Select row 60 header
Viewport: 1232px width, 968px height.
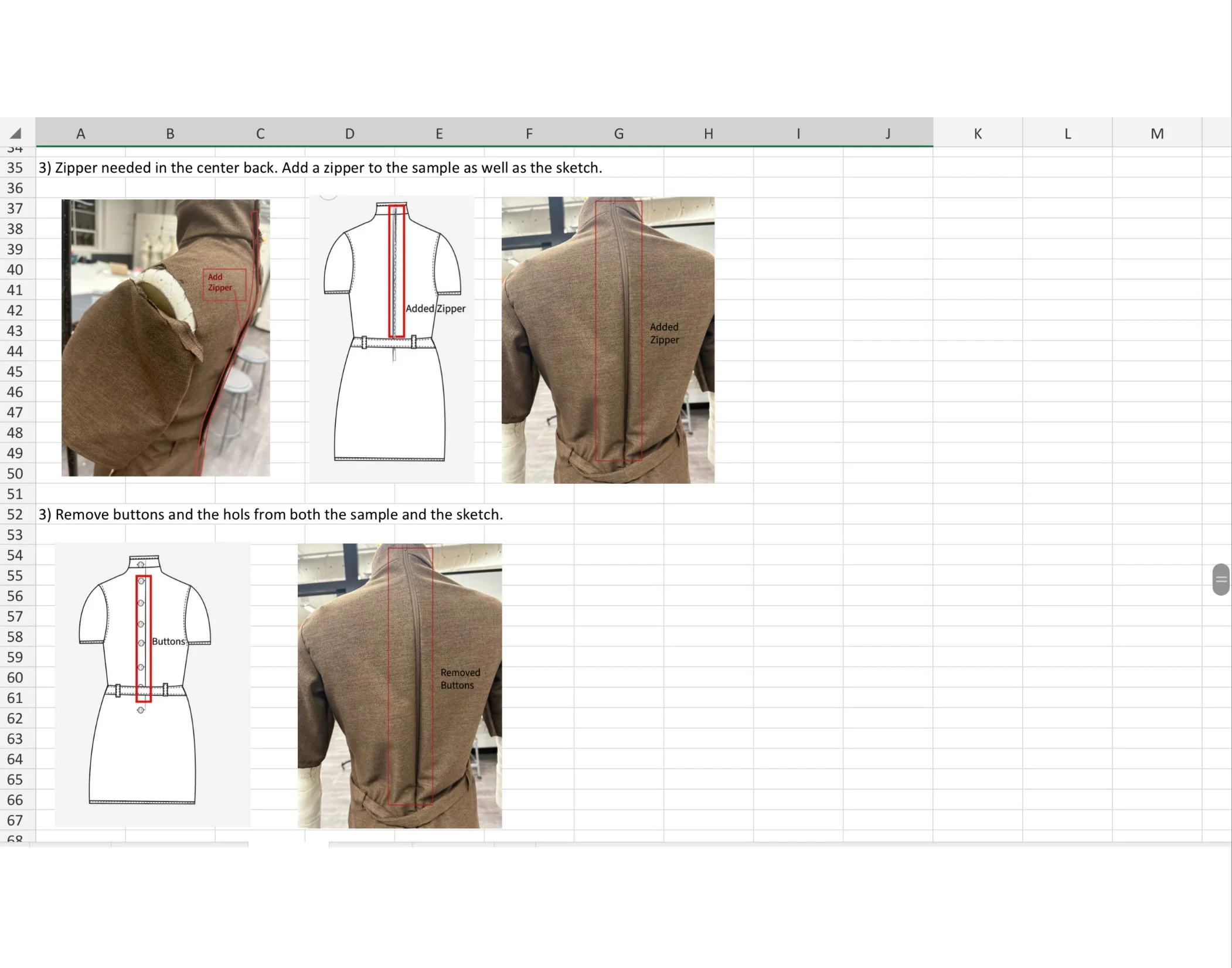tap(15, 678)
